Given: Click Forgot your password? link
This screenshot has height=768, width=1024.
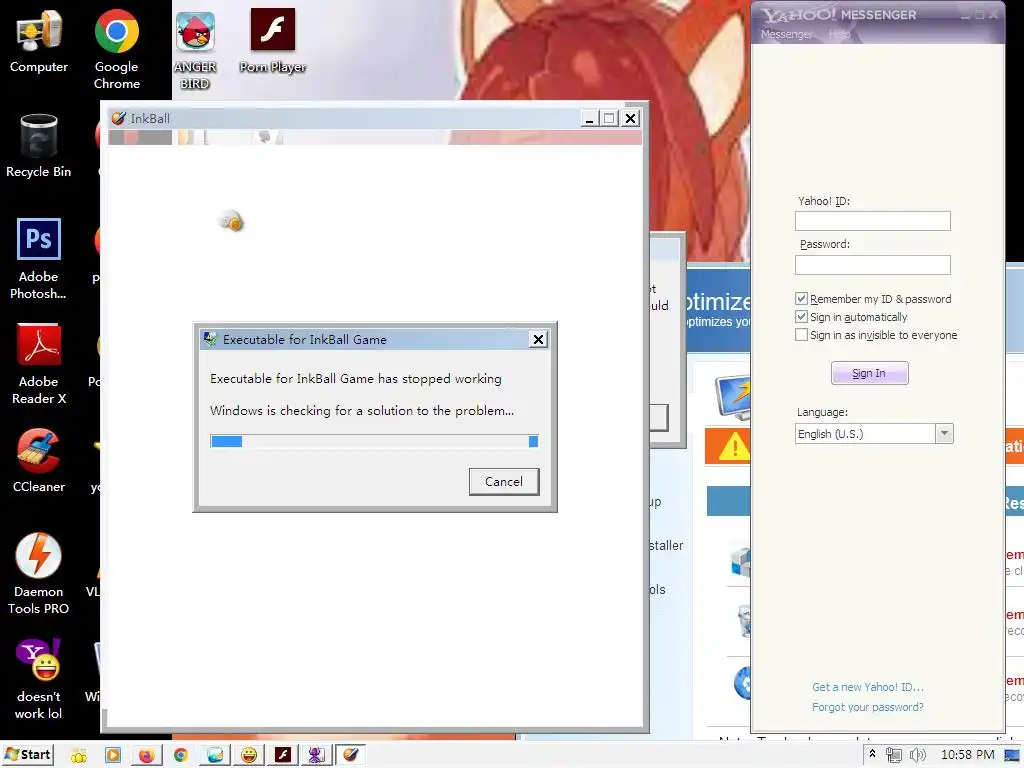Looking at the screenshot, I should pos(867,707).
